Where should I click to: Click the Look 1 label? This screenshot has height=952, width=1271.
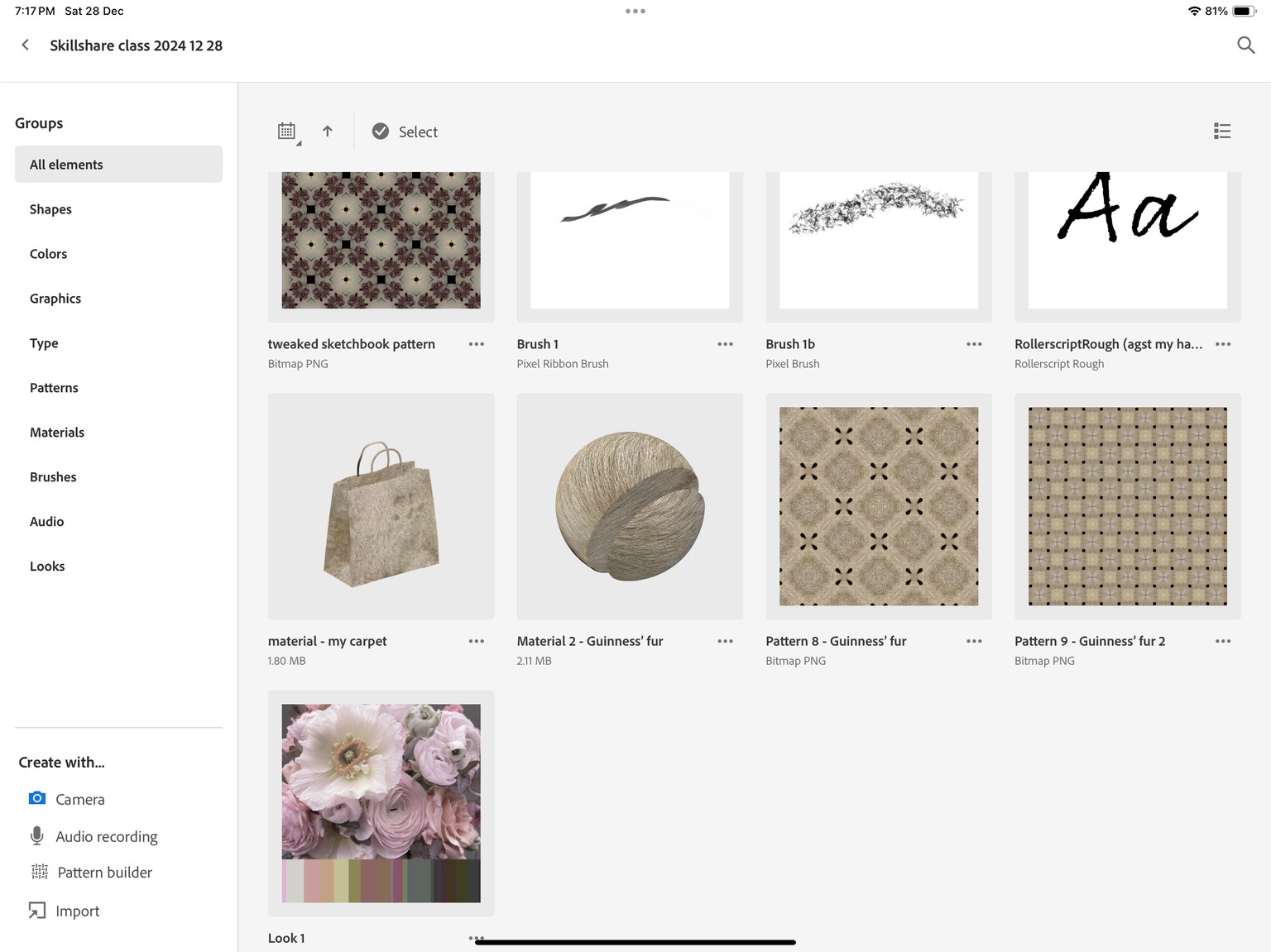click(x=286, y=938)
